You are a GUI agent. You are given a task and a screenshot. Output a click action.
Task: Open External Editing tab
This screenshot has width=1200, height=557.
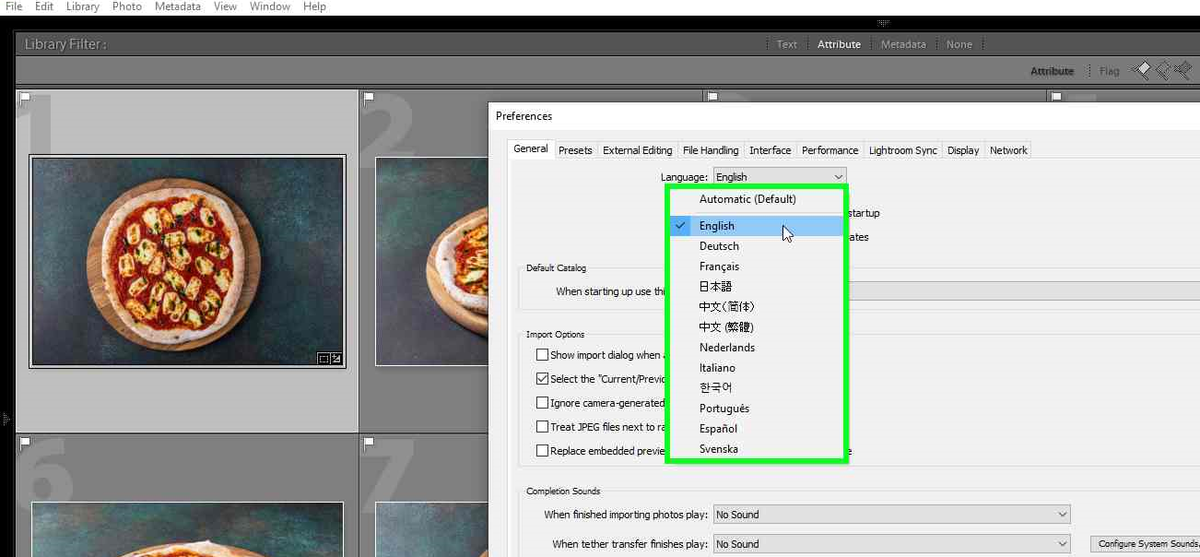coord(637,150)
